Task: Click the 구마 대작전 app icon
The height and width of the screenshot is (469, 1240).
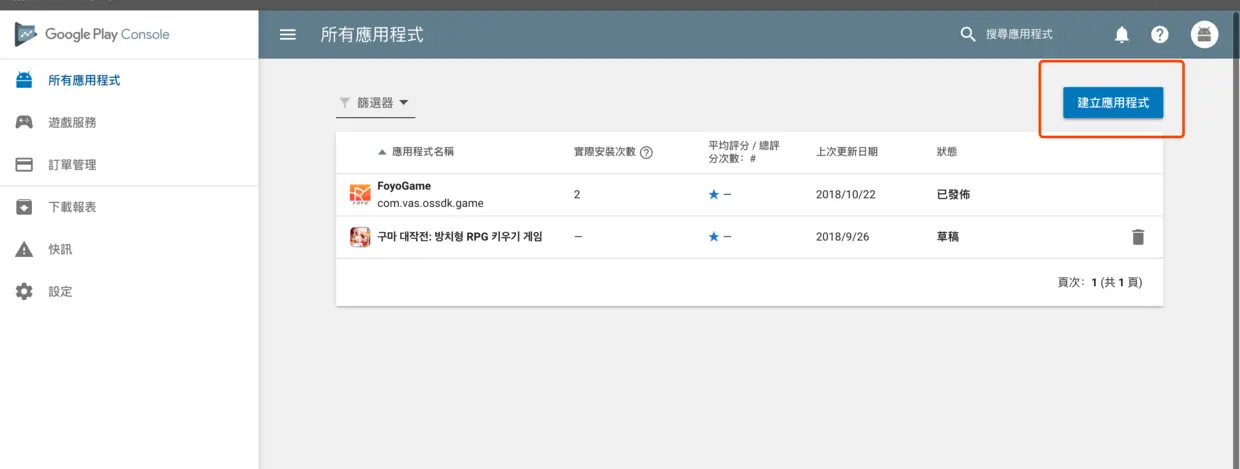Action: (x=360, y=237)
